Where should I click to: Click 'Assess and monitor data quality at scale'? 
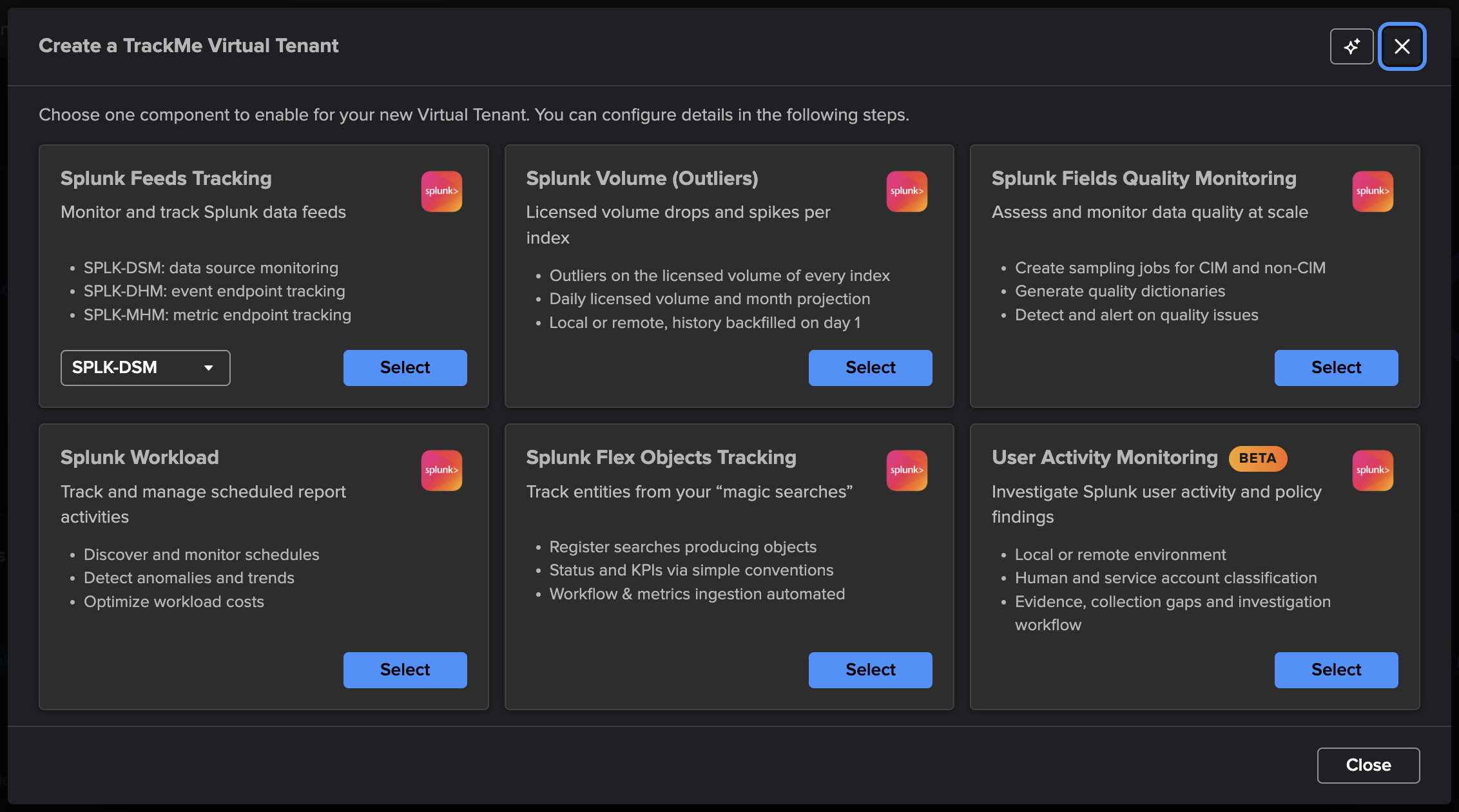pos(1150,212)
